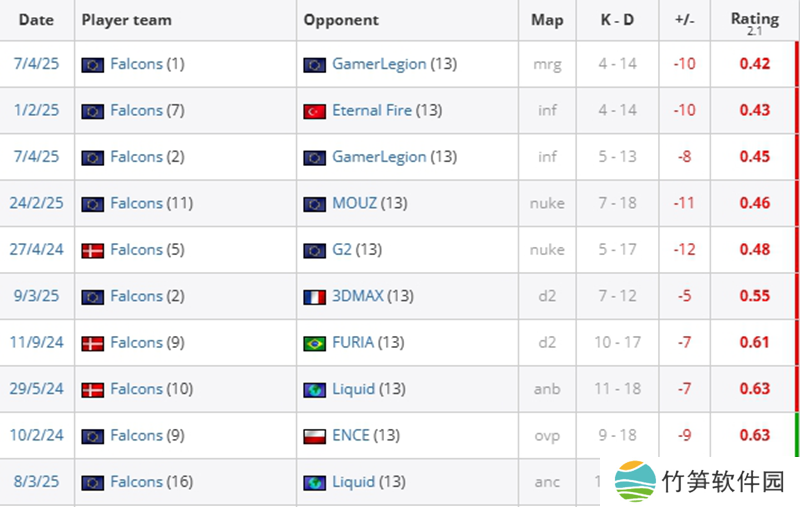Open the Eternal Fire team link
Screen dimensions: 800x507
coord(371,110)
